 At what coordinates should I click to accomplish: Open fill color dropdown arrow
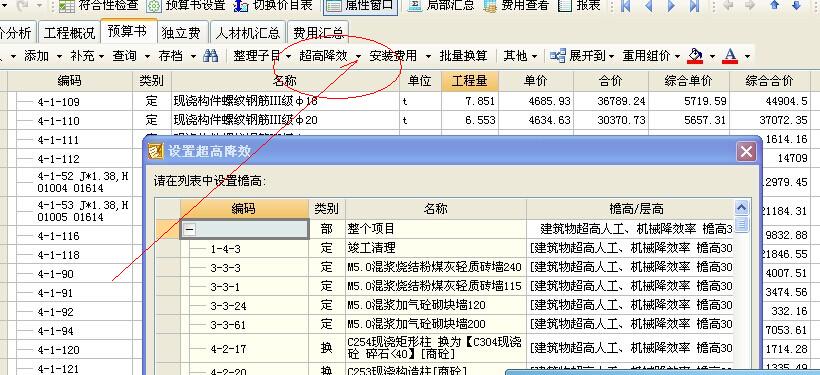[x=712, y=56]
